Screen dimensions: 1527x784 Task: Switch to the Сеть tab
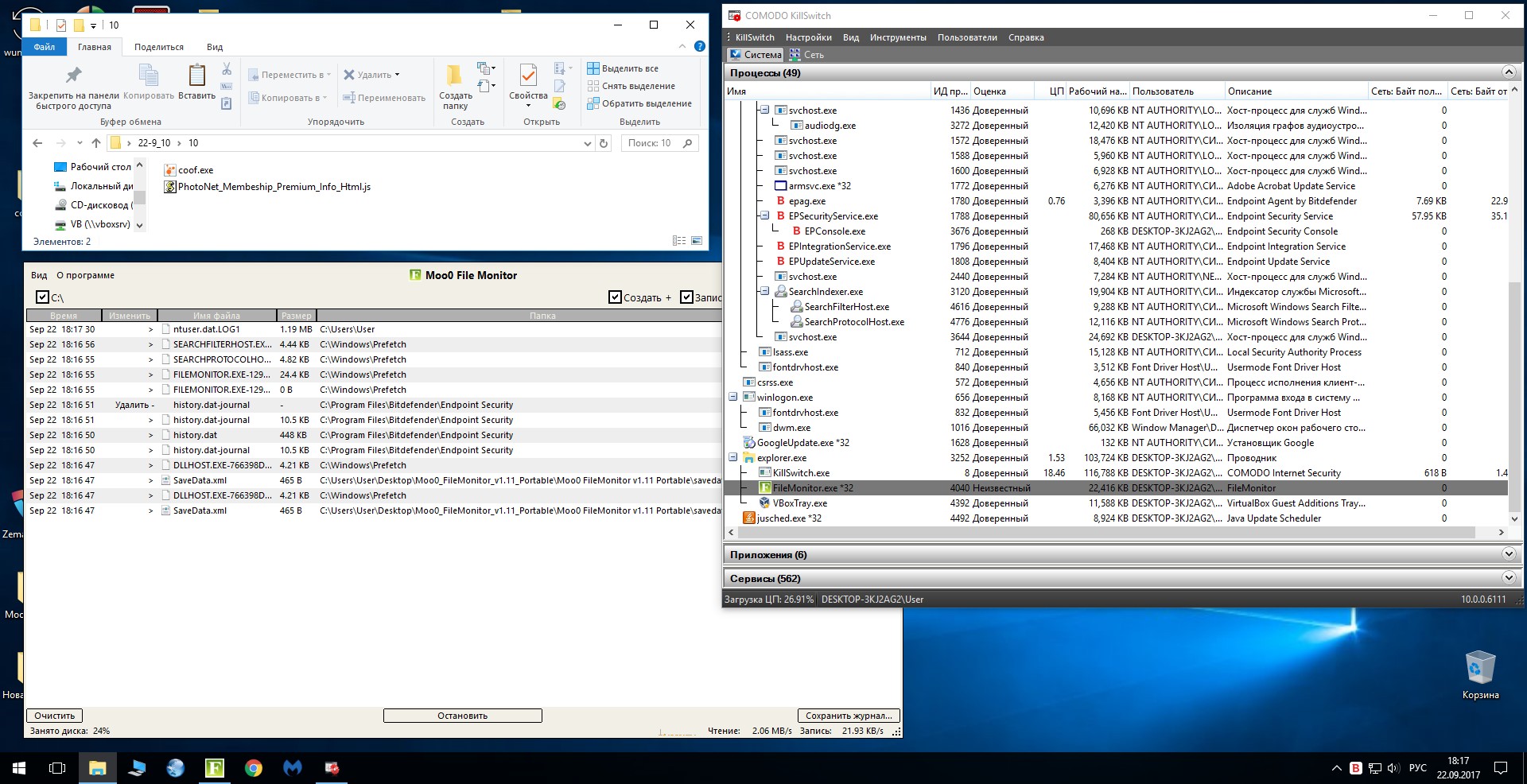(x=806, y=55)
